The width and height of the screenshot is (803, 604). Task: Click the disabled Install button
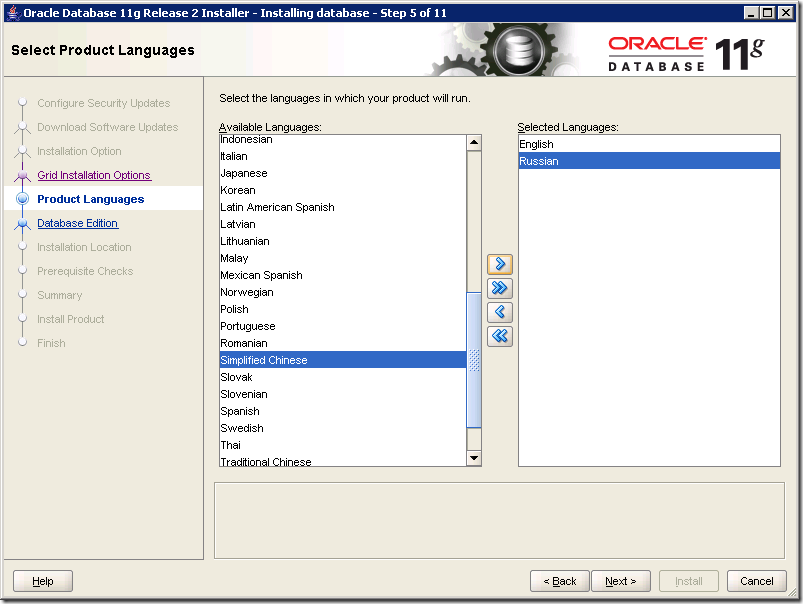689,581
